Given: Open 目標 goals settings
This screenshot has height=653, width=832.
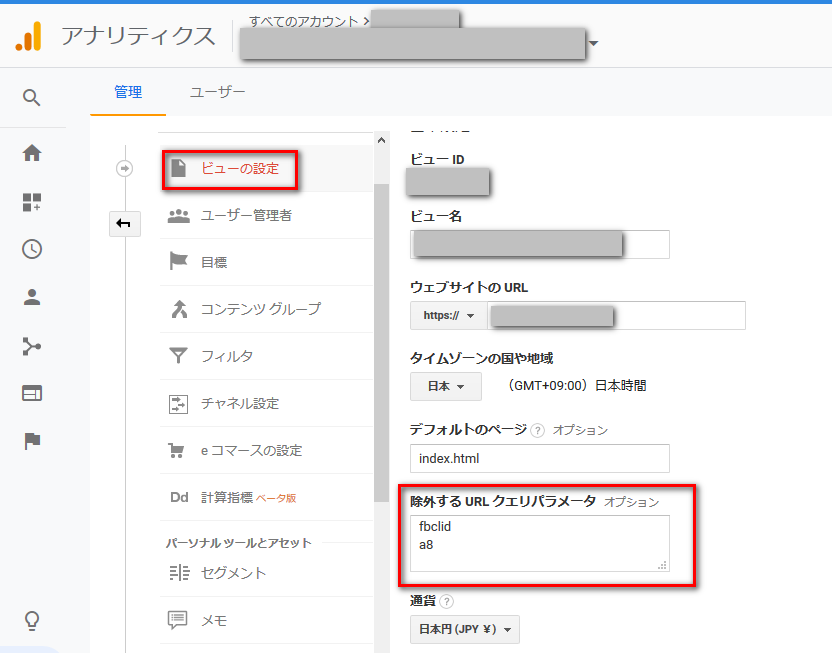Looking at the screenshot, I should tap(266, 262).
